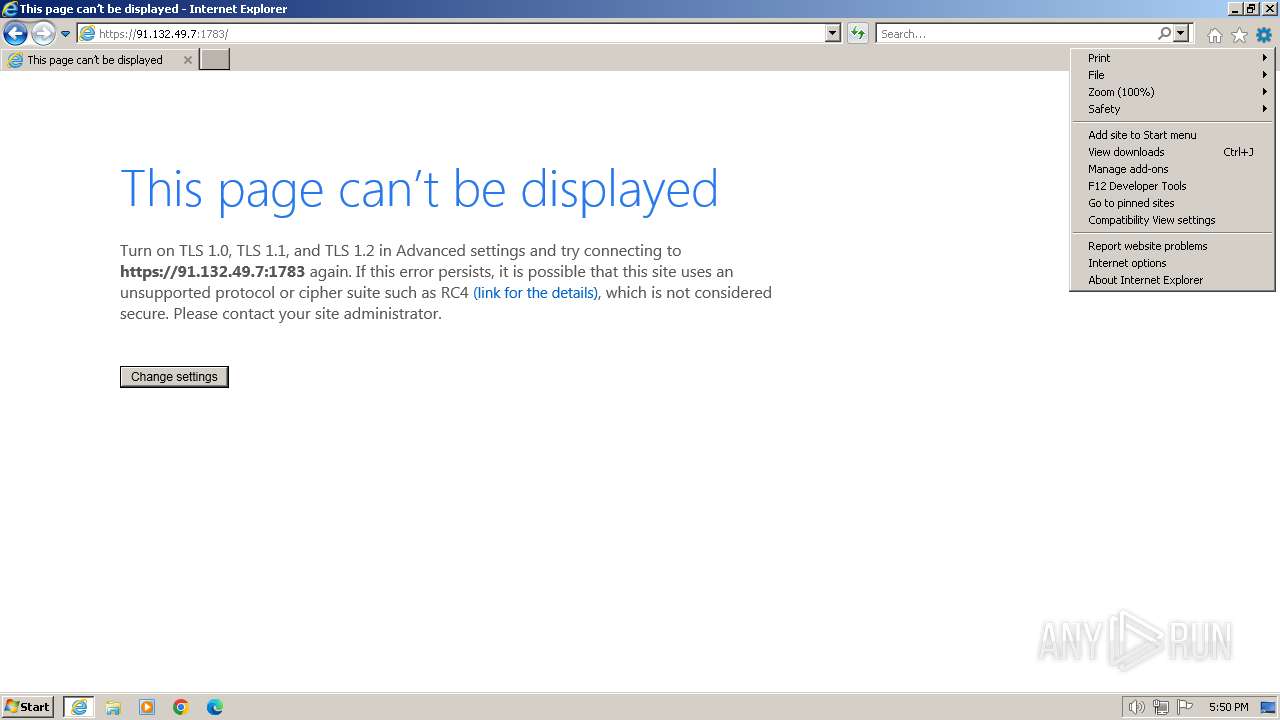Select Report website problems
This screenshot has width=1280, height=720.
1172,246
